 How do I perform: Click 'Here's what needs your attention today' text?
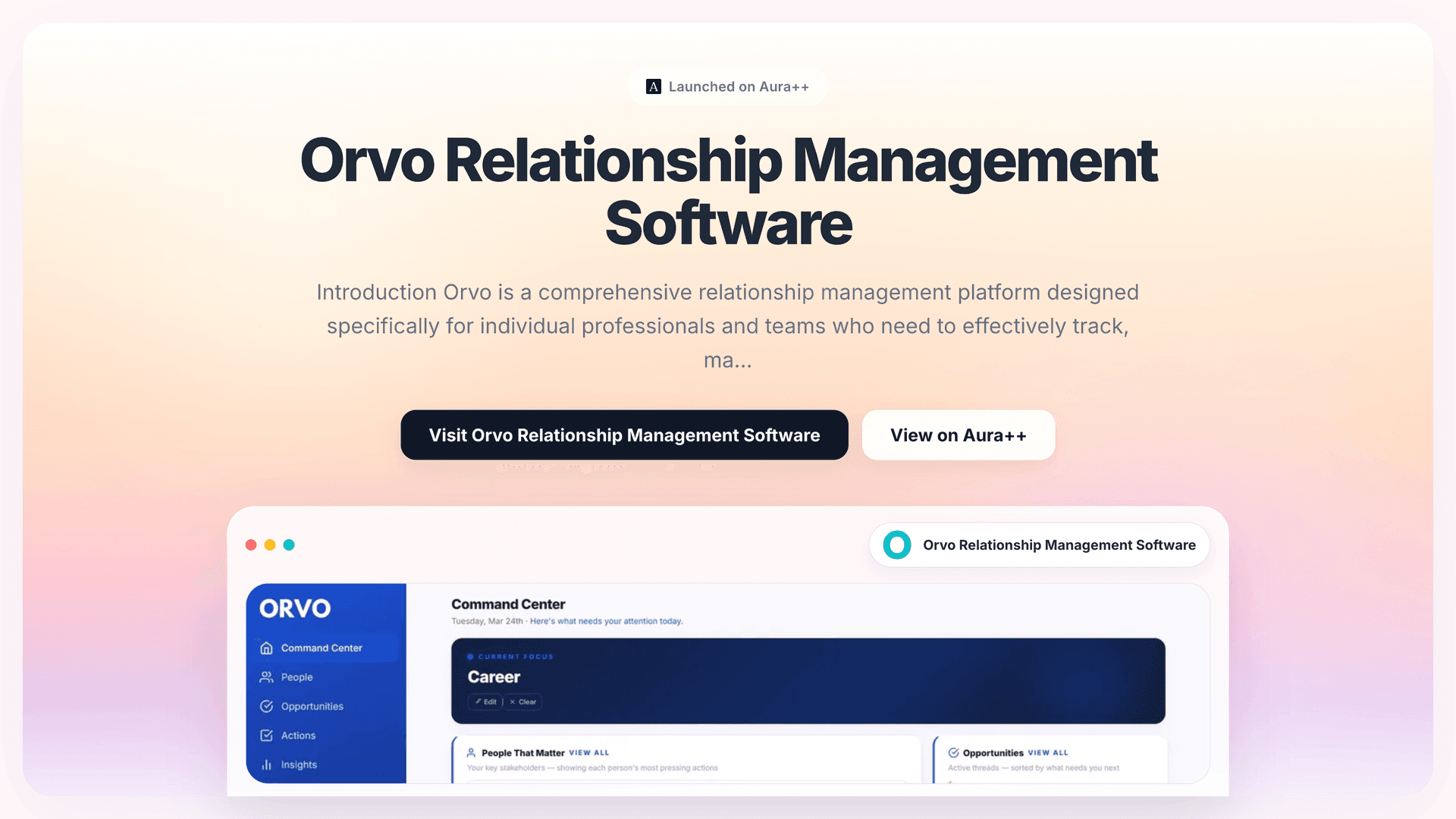607,621
